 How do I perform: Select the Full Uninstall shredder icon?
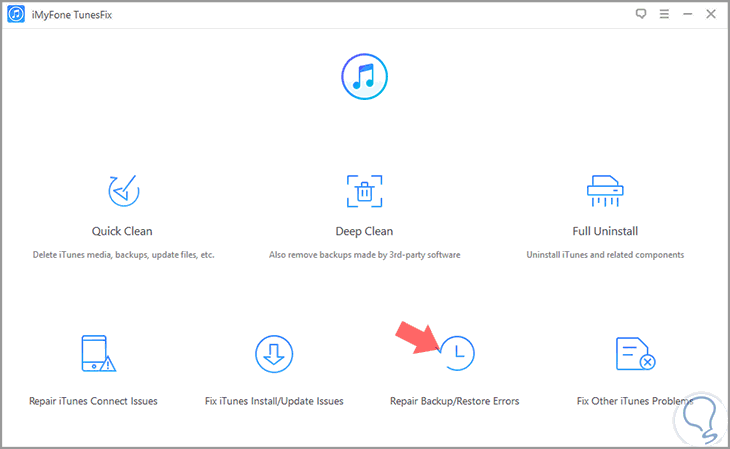tap(605, 191)
